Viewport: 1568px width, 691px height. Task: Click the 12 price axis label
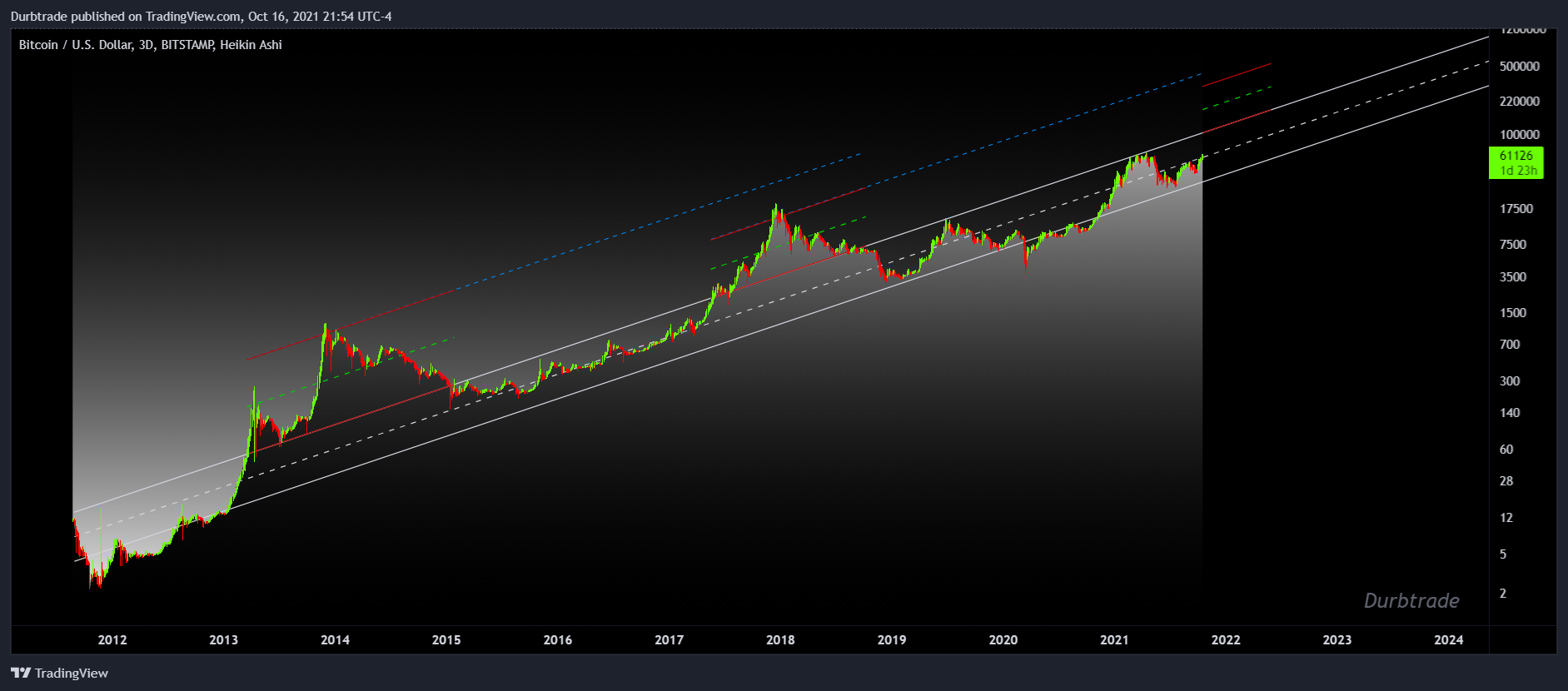pos(1506,518)
